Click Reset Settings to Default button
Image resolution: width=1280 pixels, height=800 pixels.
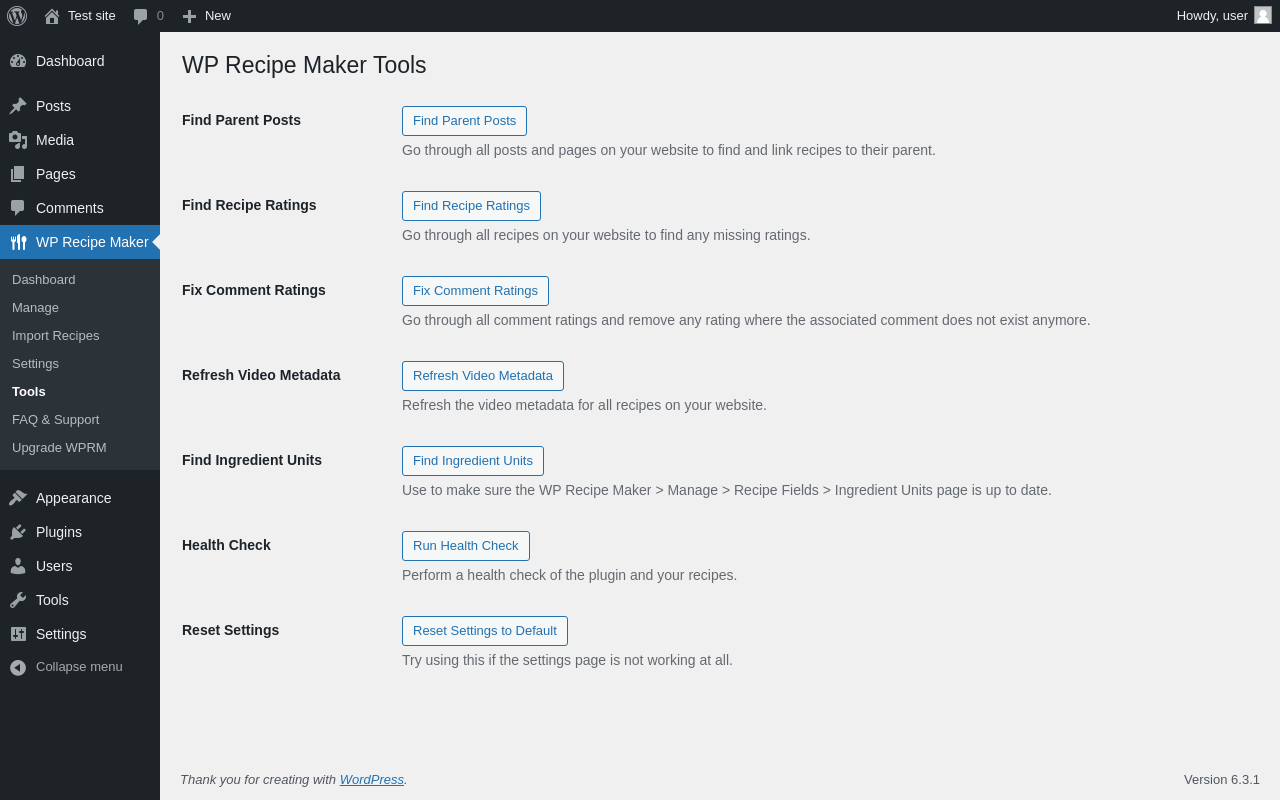click(x=485, y=631)
